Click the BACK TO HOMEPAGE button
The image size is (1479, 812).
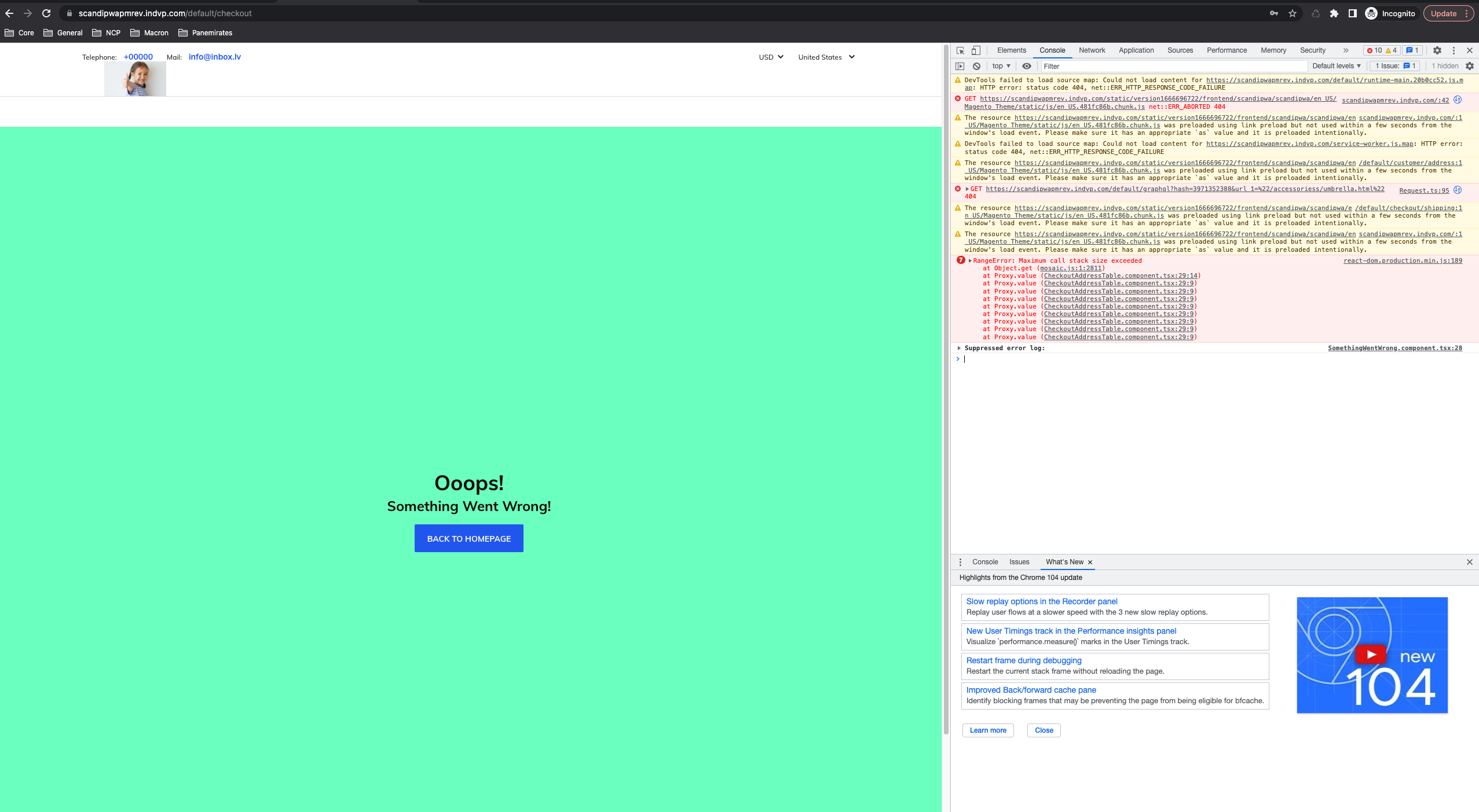pos(469,538)
